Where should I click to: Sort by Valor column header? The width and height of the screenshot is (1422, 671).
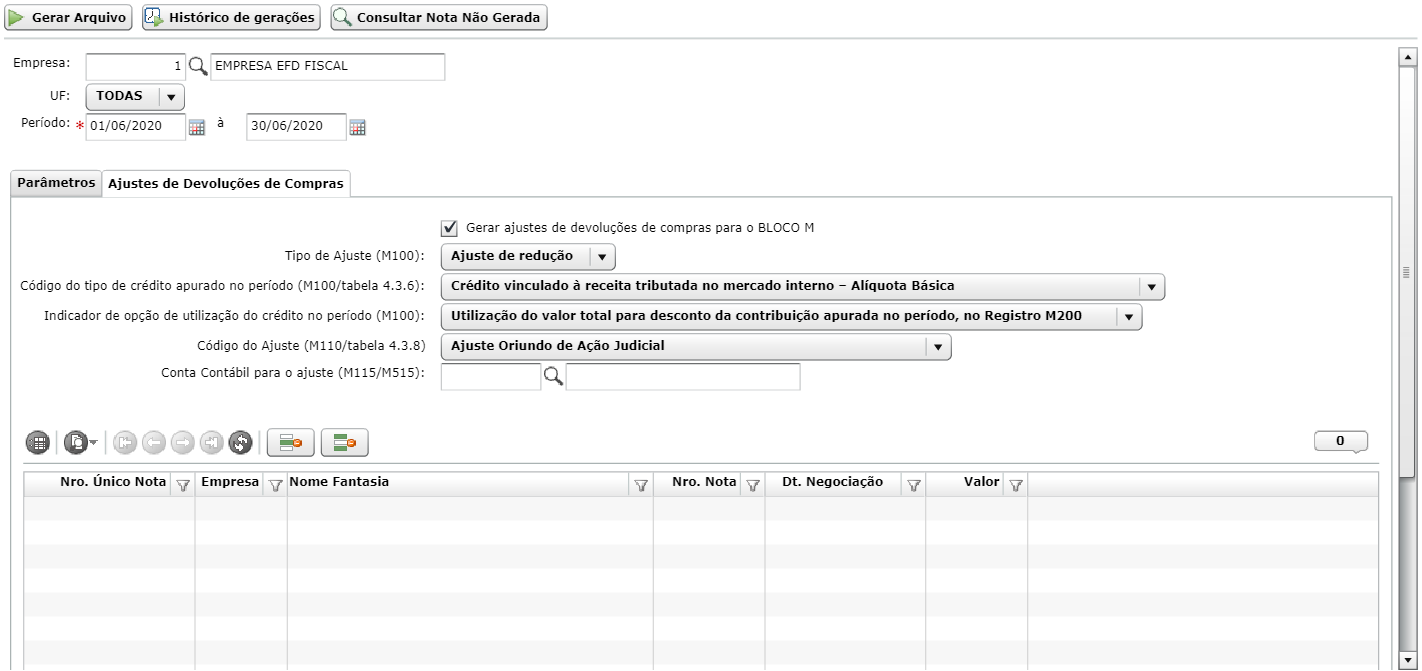[982, 482]
